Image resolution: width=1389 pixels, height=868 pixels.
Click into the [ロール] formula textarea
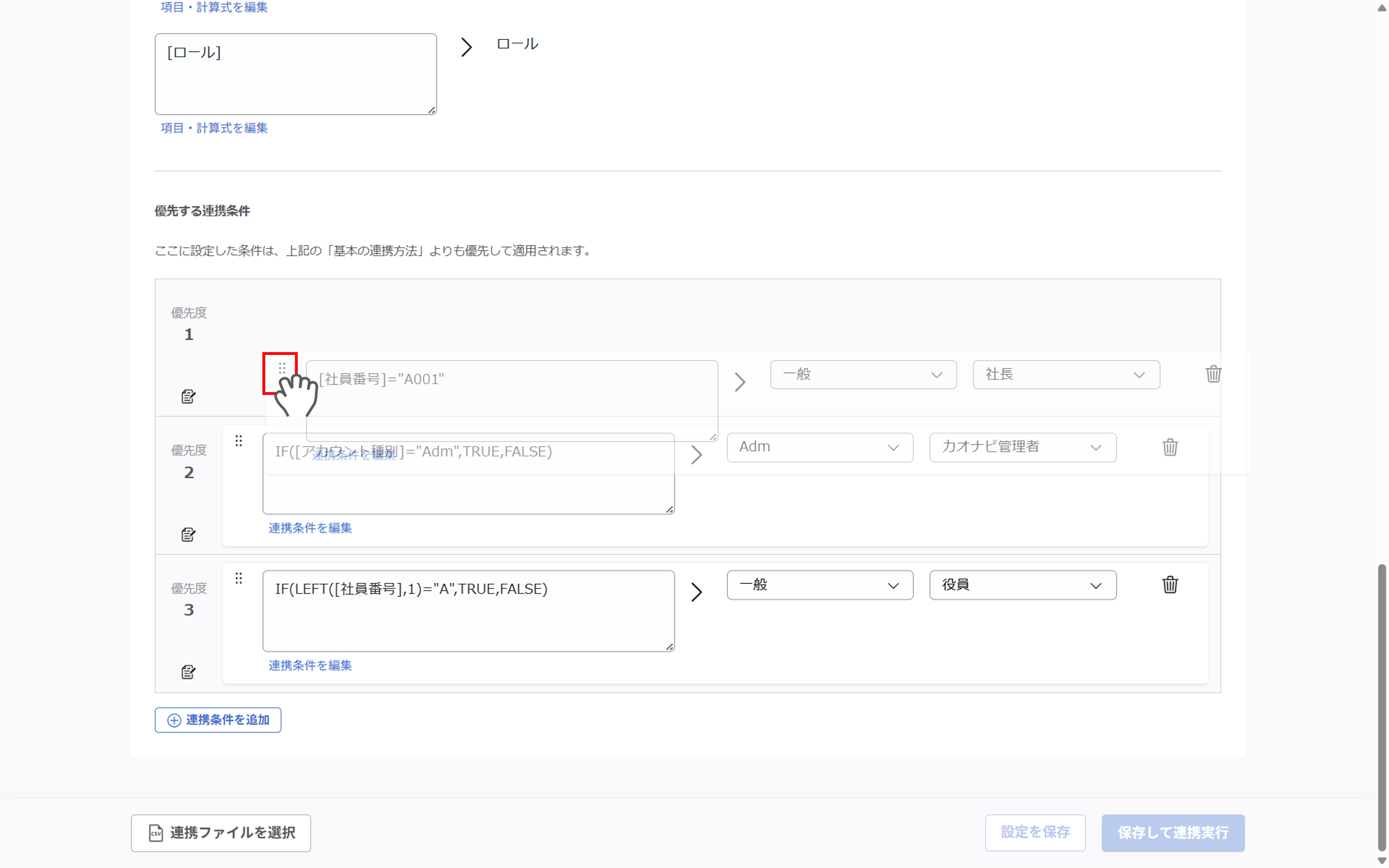[296, 74]
